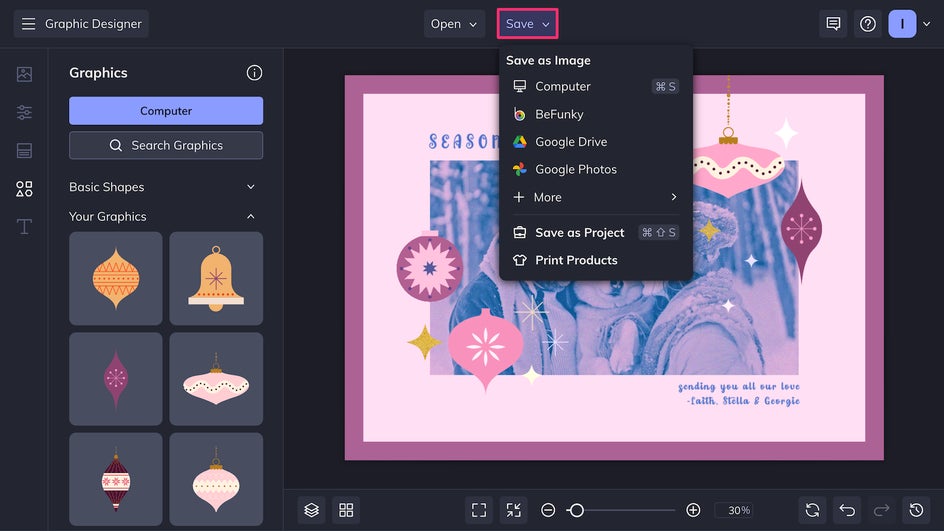The height and width of the screenshot is (531, 944).
Task: Add the pale pink round ornament graphic
Action: tap(216, 479)
